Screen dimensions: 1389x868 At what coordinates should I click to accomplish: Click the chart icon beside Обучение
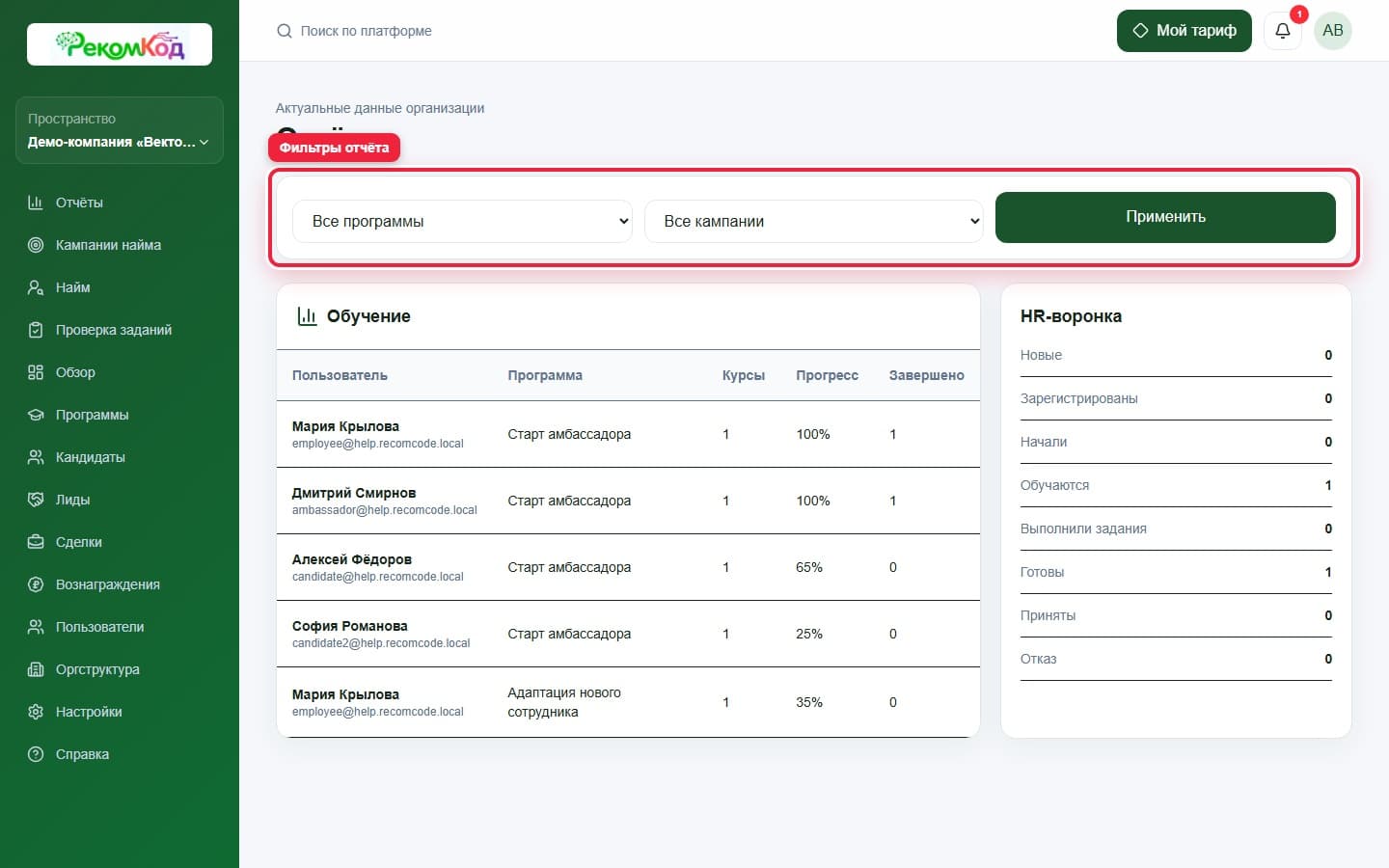(307, 316)
